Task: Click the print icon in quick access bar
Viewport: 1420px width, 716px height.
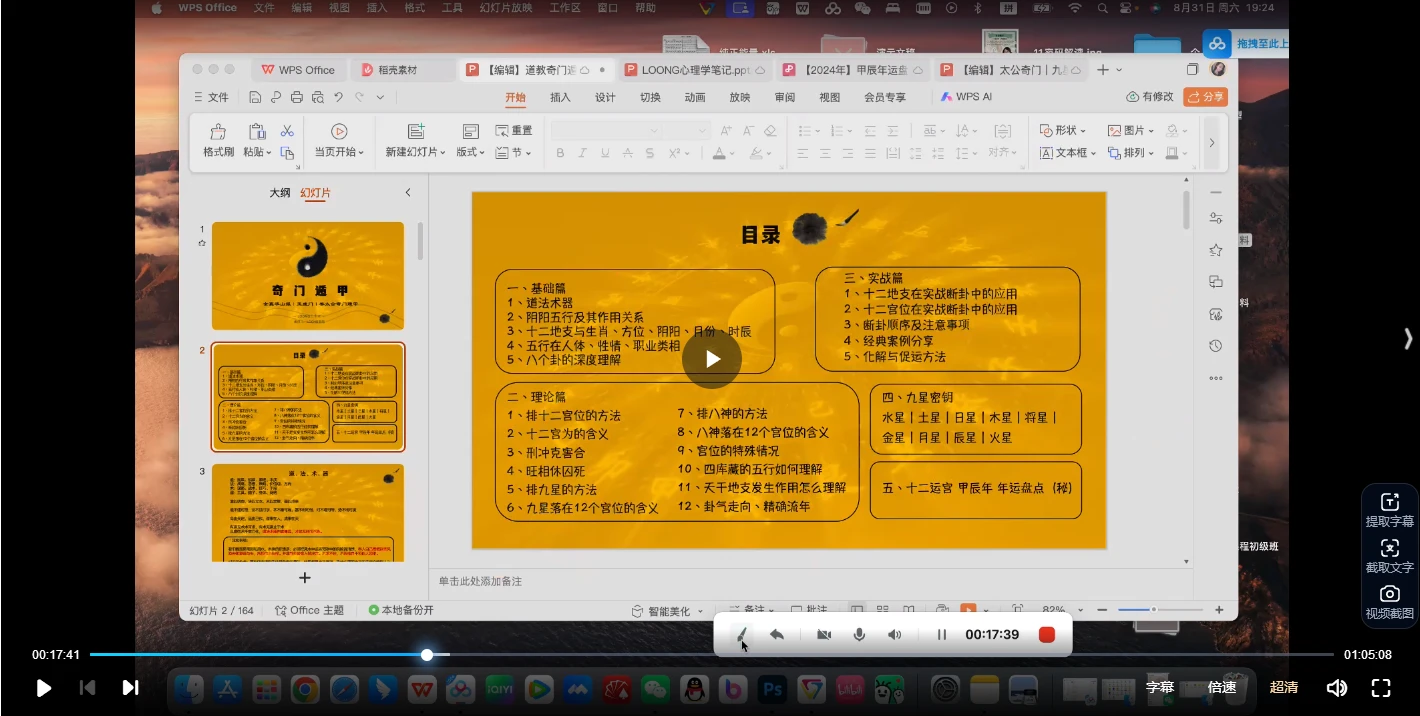Action: point(296,97)
